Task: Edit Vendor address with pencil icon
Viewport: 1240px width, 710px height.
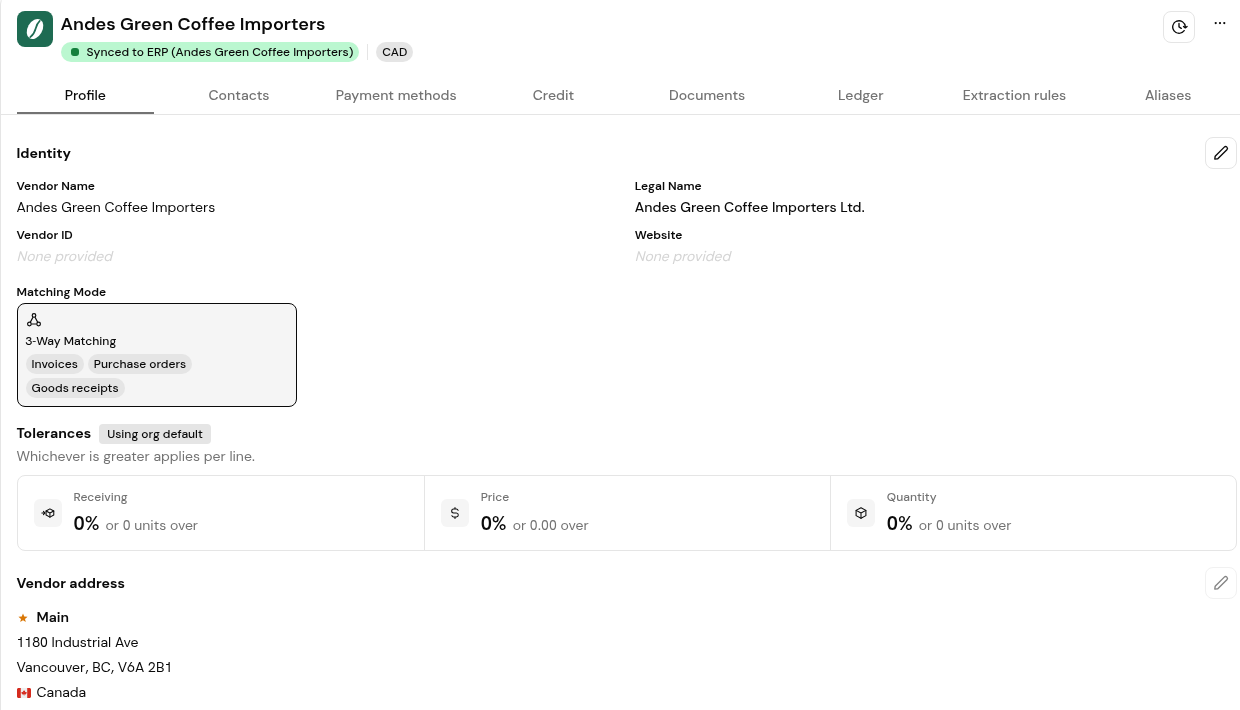Action: pos(1221,583)
